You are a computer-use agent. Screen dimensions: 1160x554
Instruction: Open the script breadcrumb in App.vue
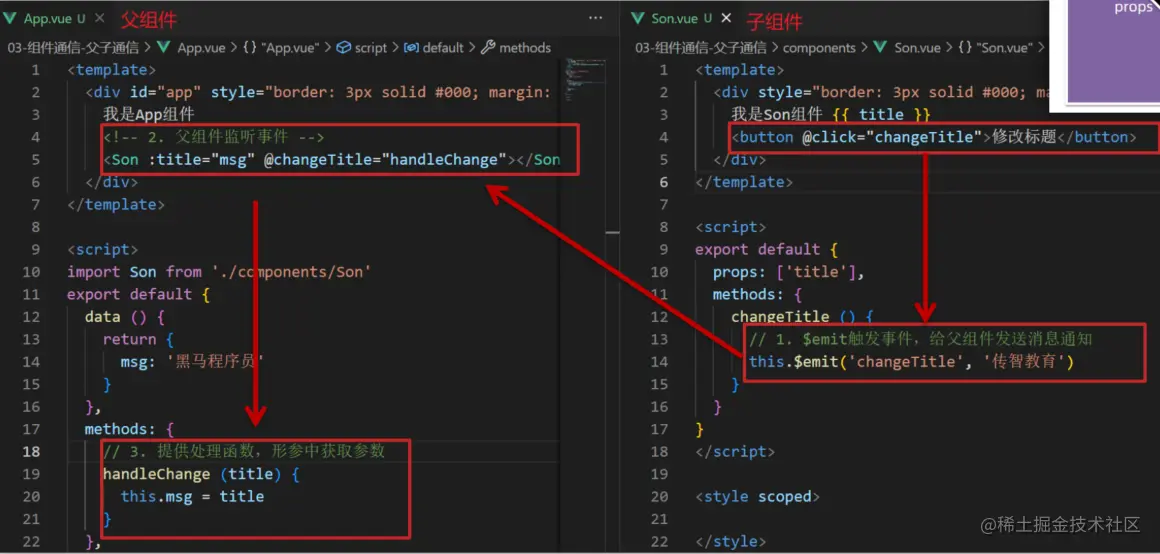371,48
